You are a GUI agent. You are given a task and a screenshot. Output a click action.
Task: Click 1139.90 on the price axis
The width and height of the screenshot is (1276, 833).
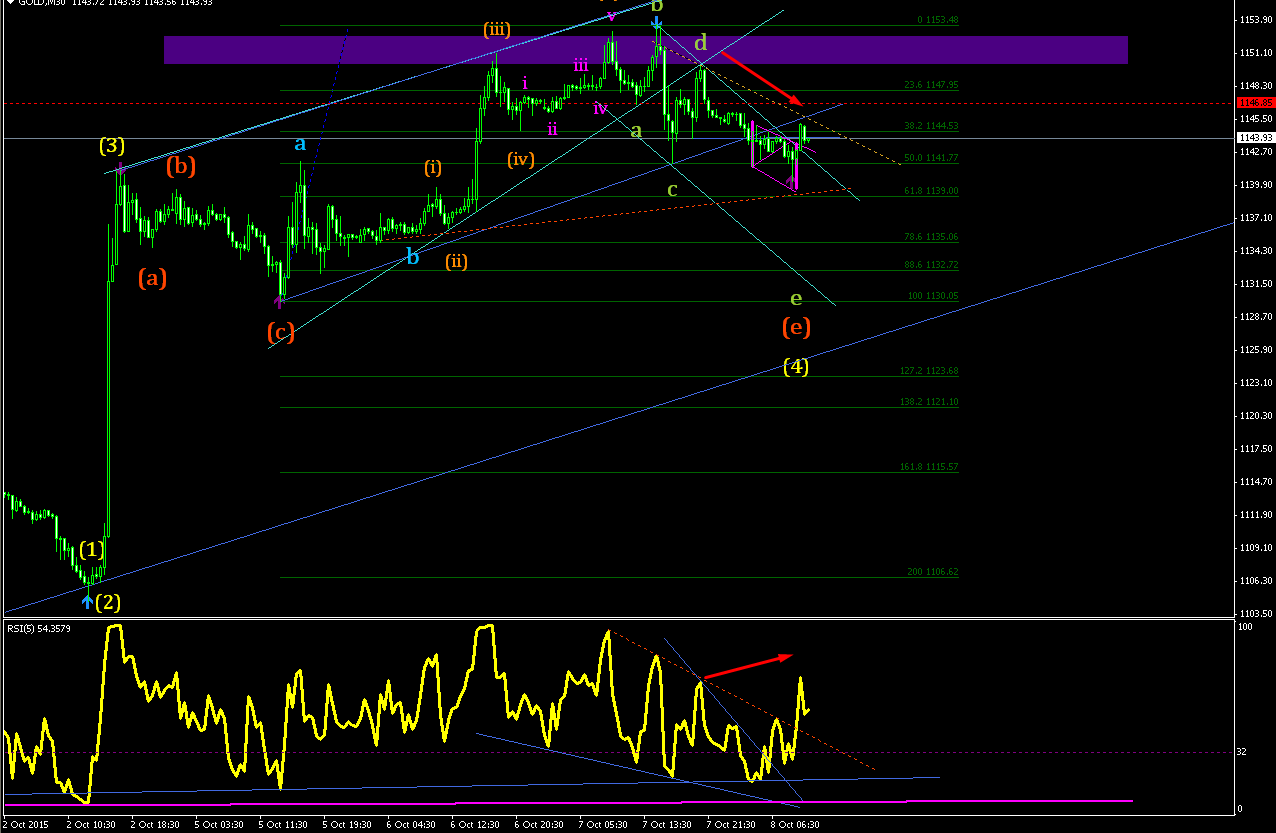point(1256,185)
